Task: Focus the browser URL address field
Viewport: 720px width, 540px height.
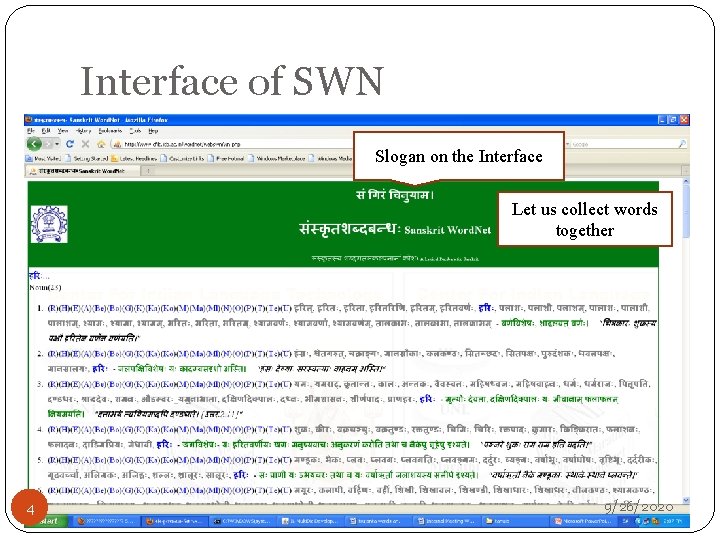Action: point(234,144)
